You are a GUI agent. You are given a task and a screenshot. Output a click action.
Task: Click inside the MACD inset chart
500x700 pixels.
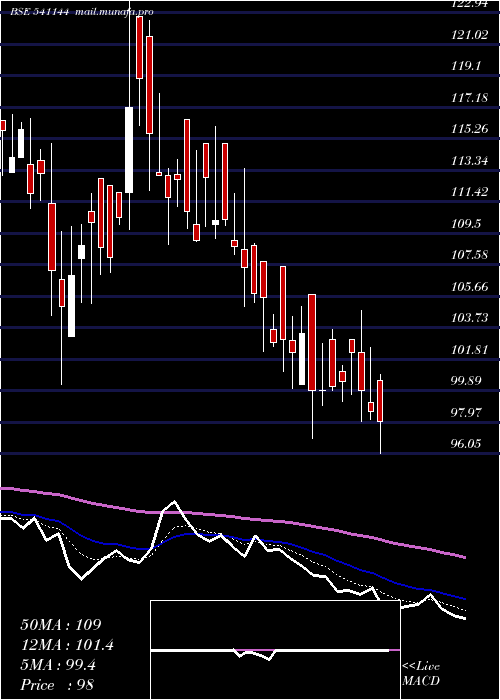[x=275, y=650]
